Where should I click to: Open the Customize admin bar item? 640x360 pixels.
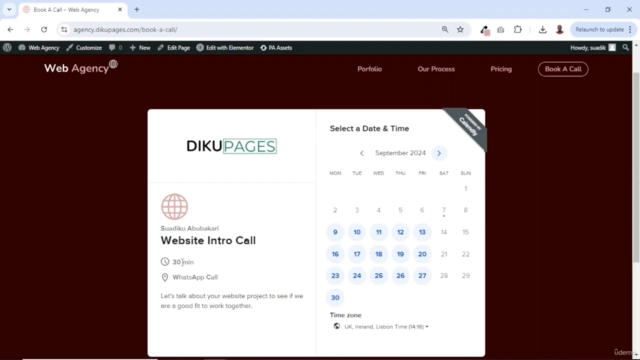coord(84,48)
